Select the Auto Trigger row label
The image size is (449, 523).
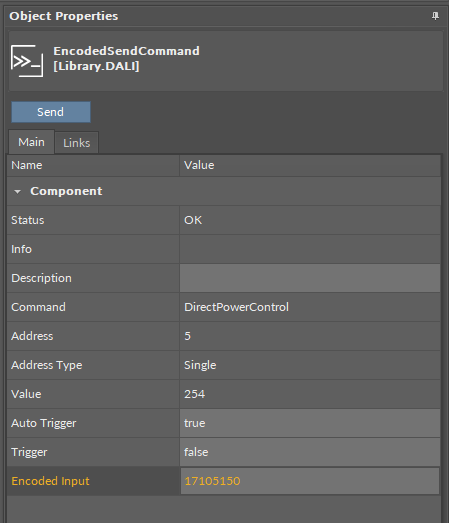(44, 423)
